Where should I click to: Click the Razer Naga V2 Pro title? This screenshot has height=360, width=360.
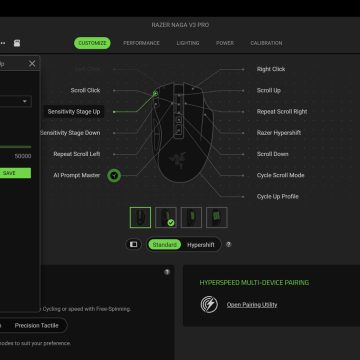click(x=180, y=25)
